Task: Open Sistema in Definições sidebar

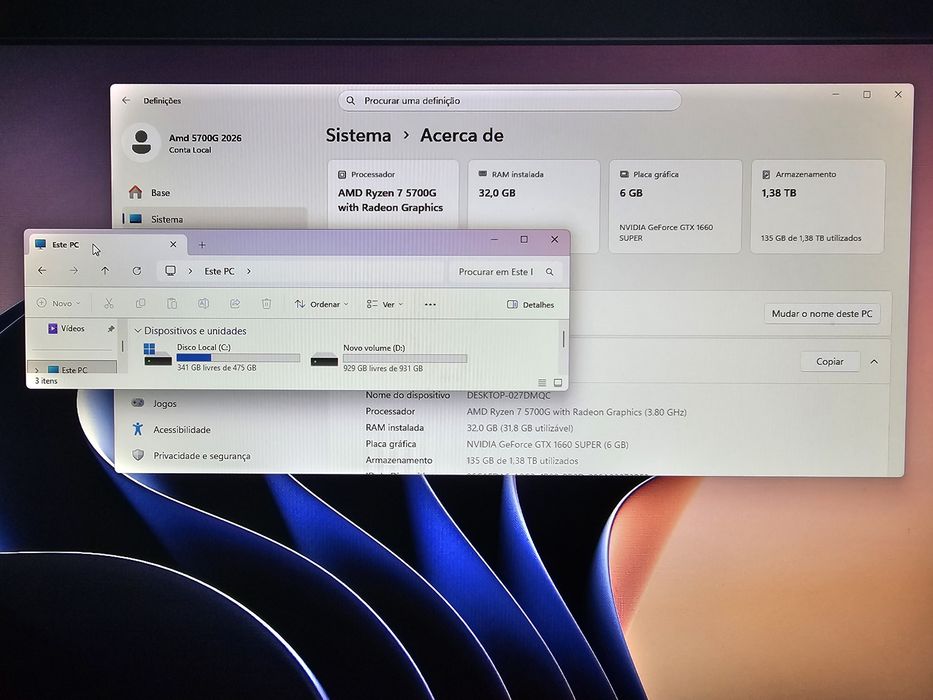Action: [x=214, y=218]
